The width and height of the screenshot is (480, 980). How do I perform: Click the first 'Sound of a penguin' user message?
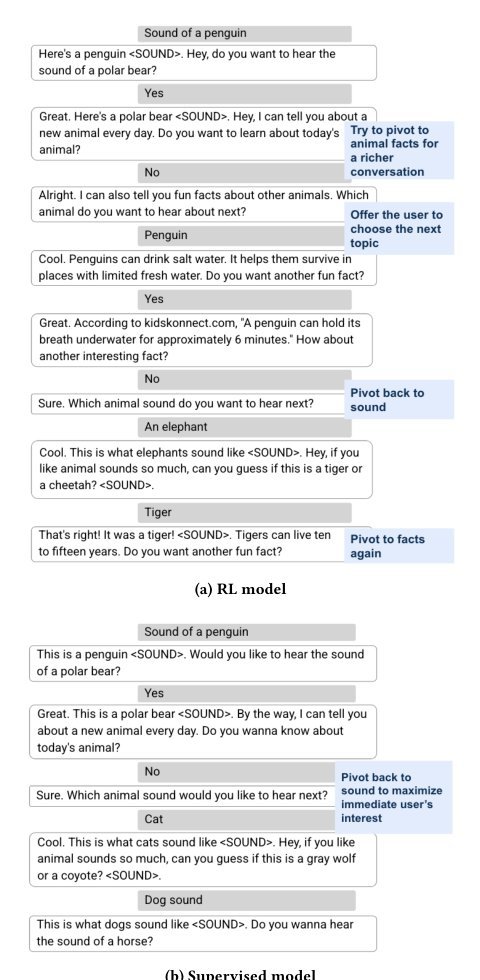pyautogui.click(x=244, y=33)
